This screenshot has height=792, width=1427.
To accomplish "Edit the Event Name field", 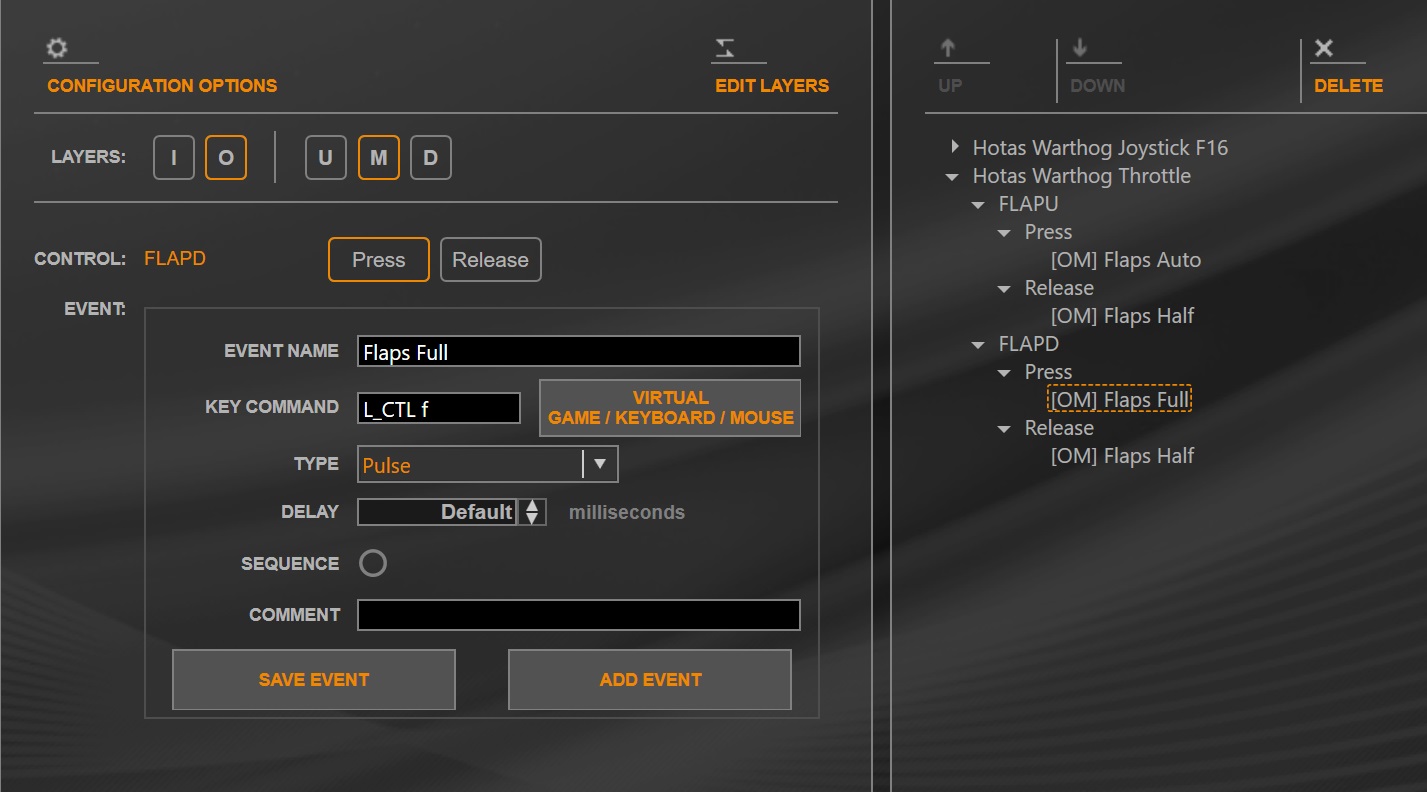I will click(x=579, y=352).
